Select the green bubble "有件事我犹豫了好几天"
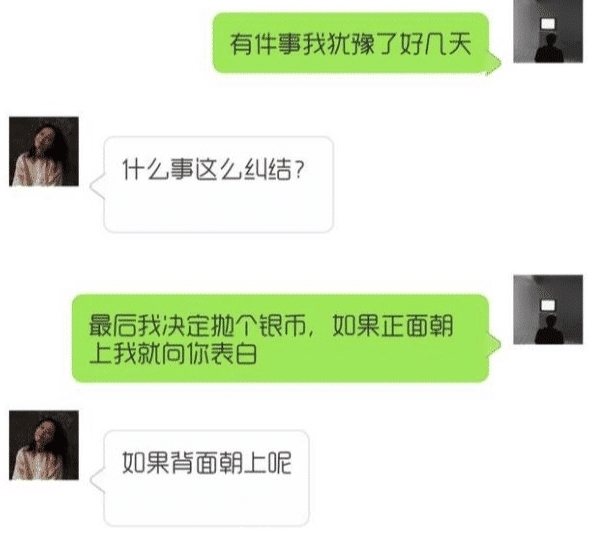 pos(351,43)
